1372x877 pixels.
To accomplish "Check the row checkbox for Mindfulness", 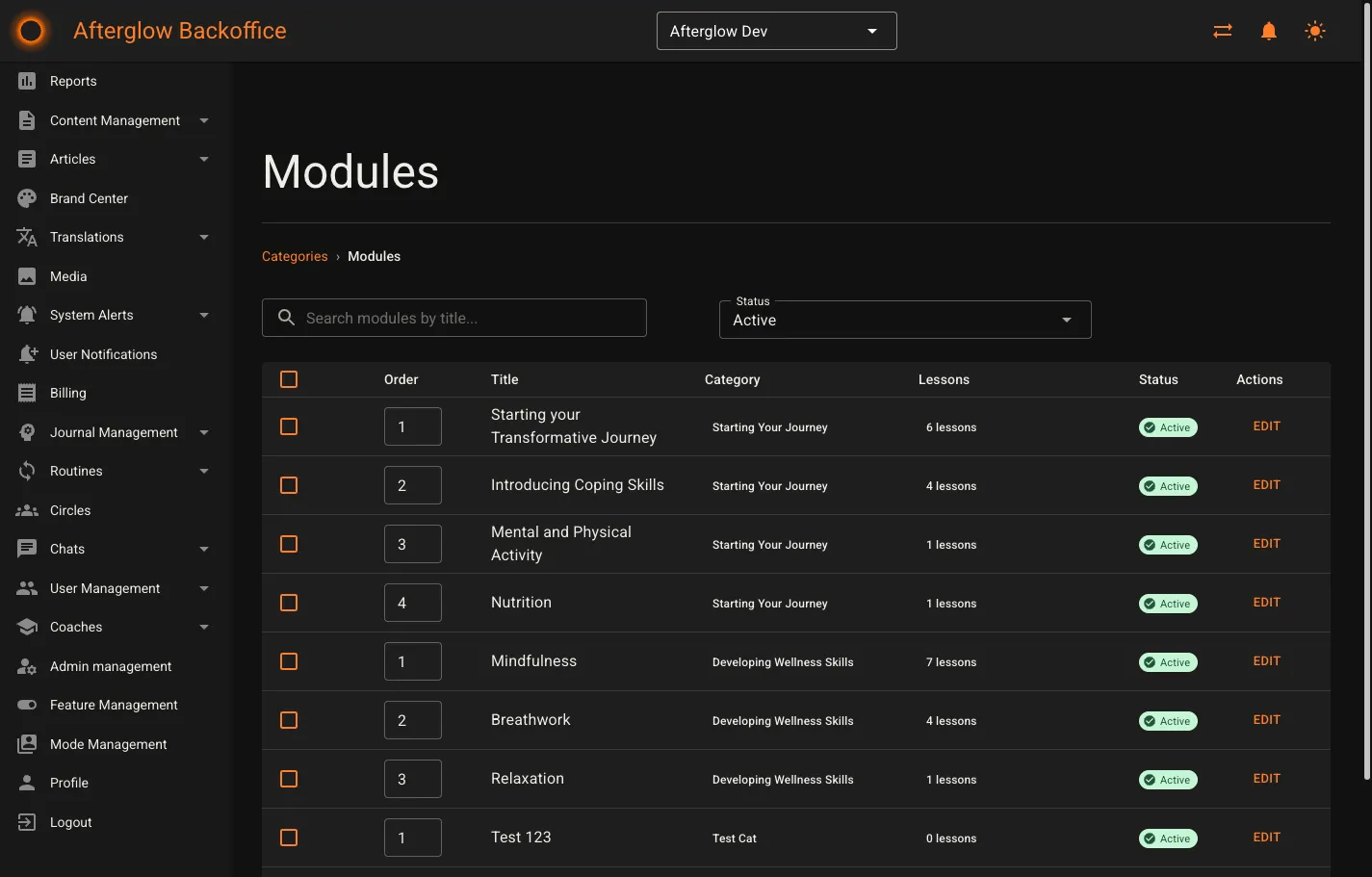I will (x=288, y=661).
